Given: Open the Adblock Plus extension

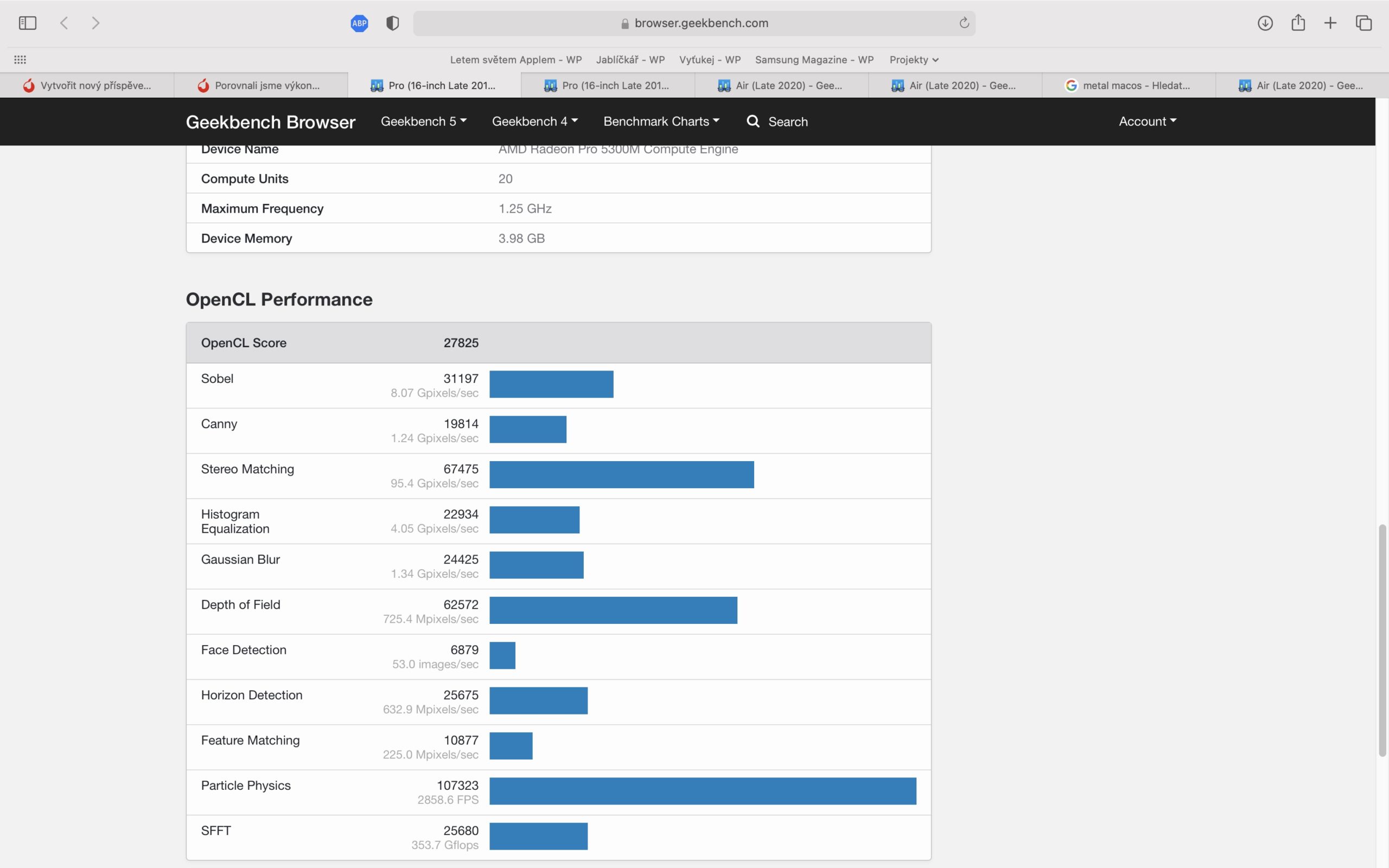Looking at the screenshot, I should coord(359,23).
